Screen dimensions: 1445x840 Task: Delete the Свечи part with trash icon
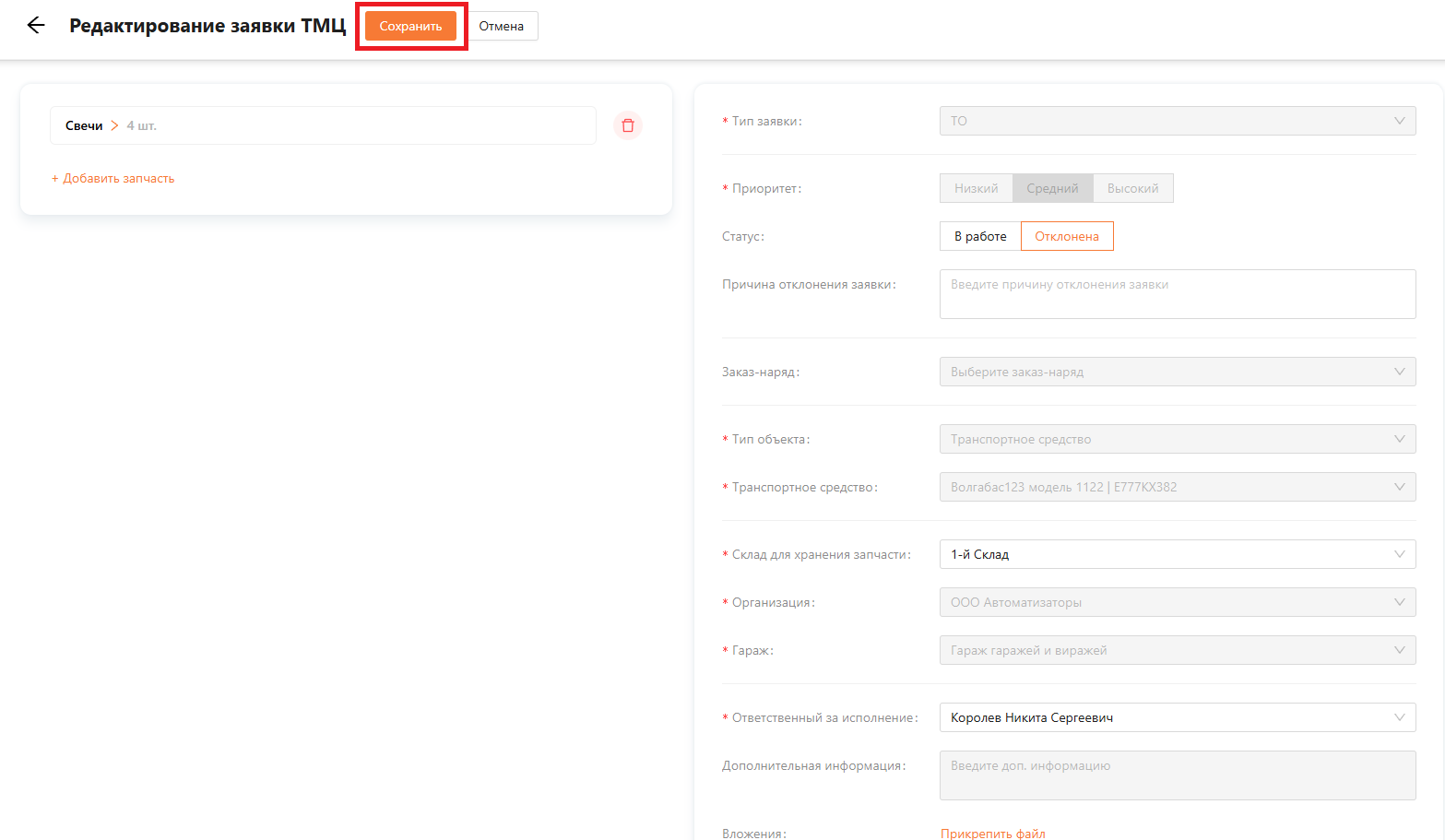click(628, 125)
